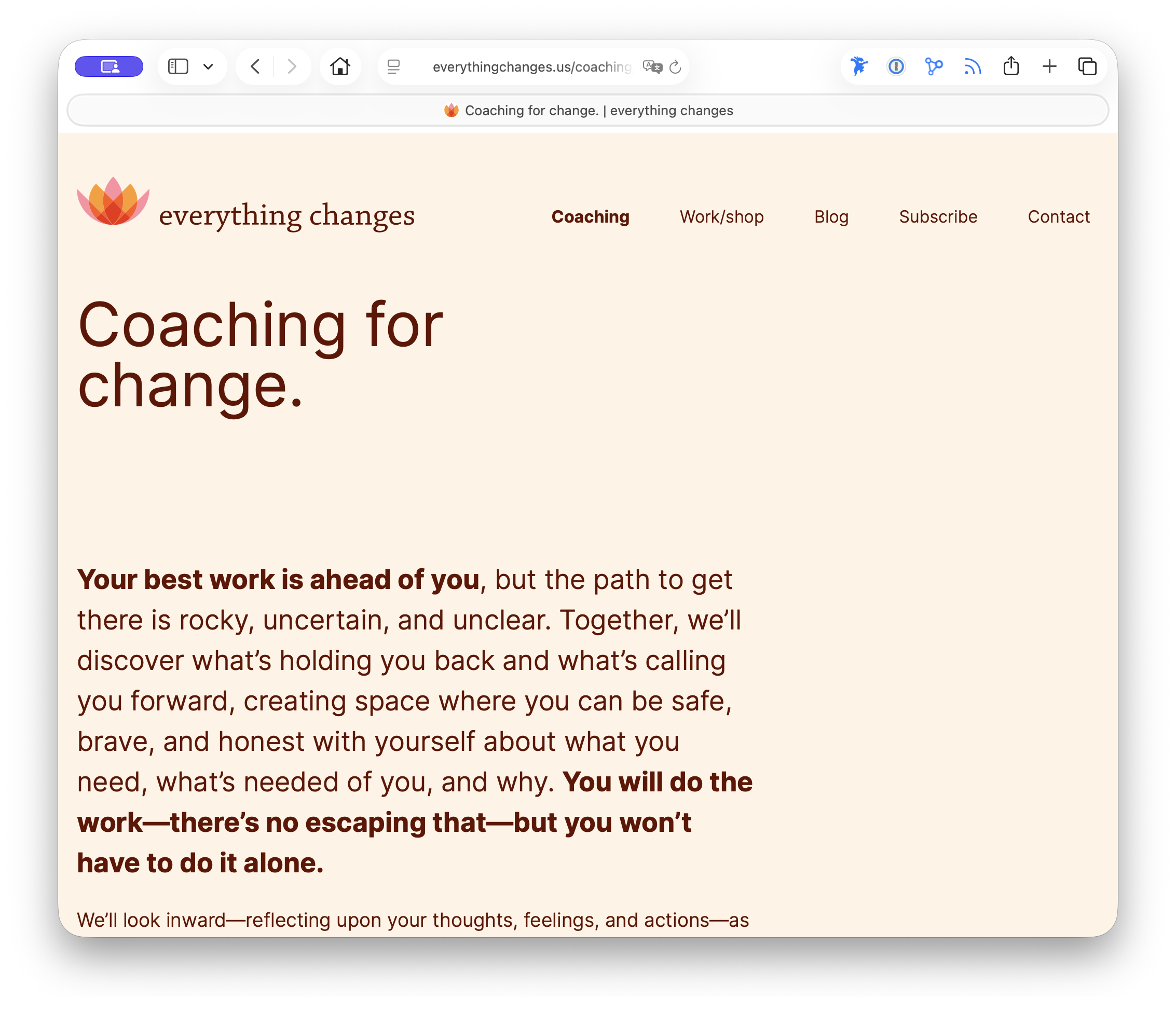Open the home page
Image resolution: width=1176 pixels, height=1014 pixels.
340,66
